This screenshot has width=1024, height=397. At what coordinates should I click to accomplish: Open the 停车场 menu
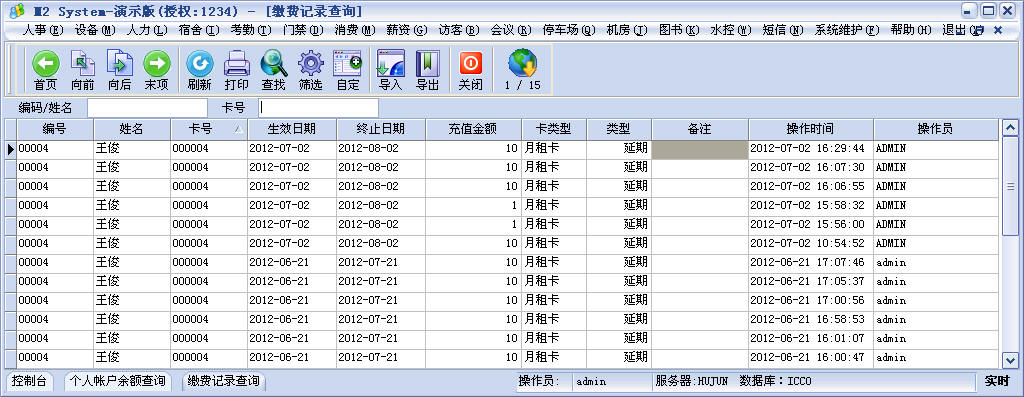[569, 31]
